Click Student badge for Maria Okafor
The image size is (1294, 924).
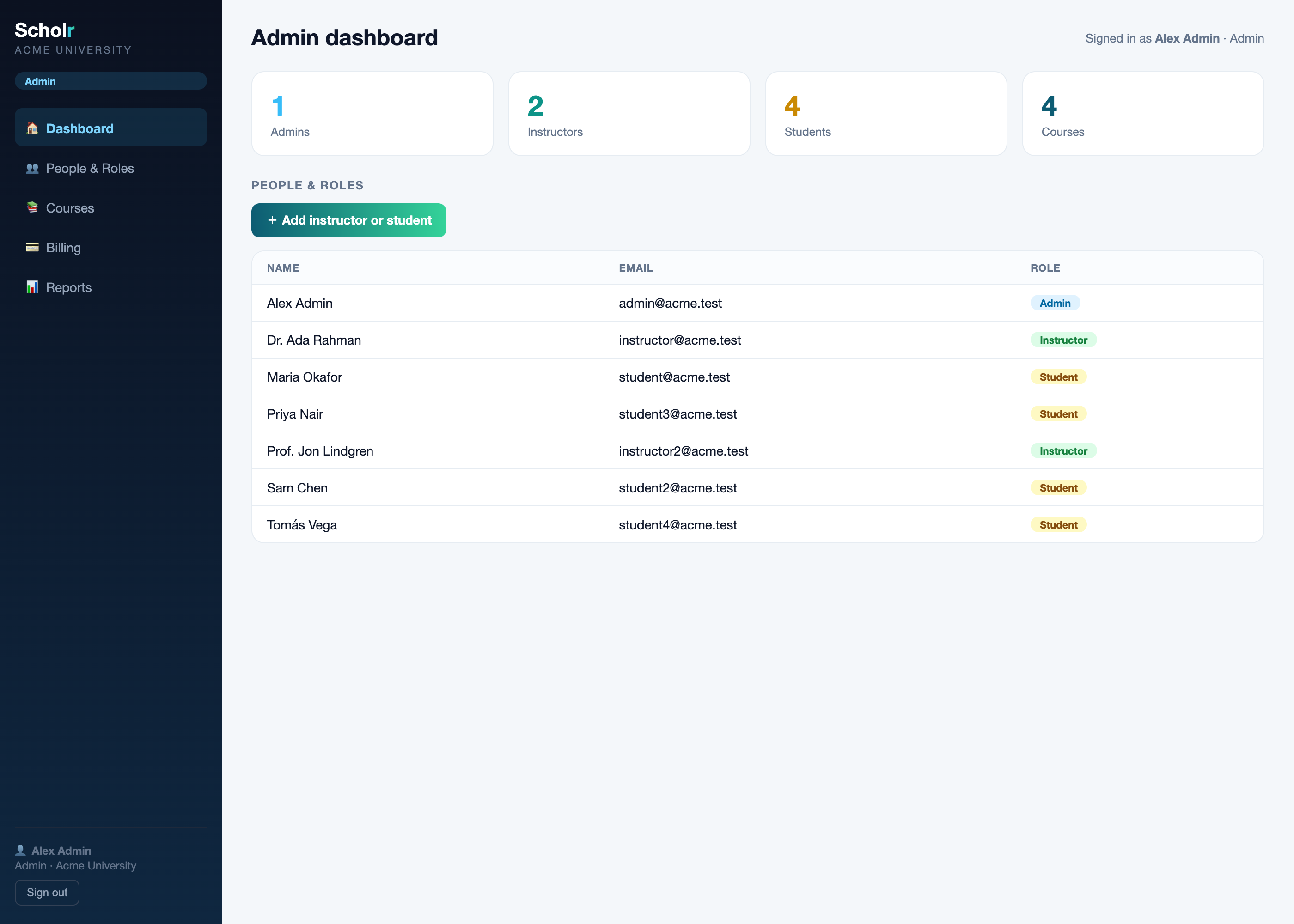[x=1058, y=377]
